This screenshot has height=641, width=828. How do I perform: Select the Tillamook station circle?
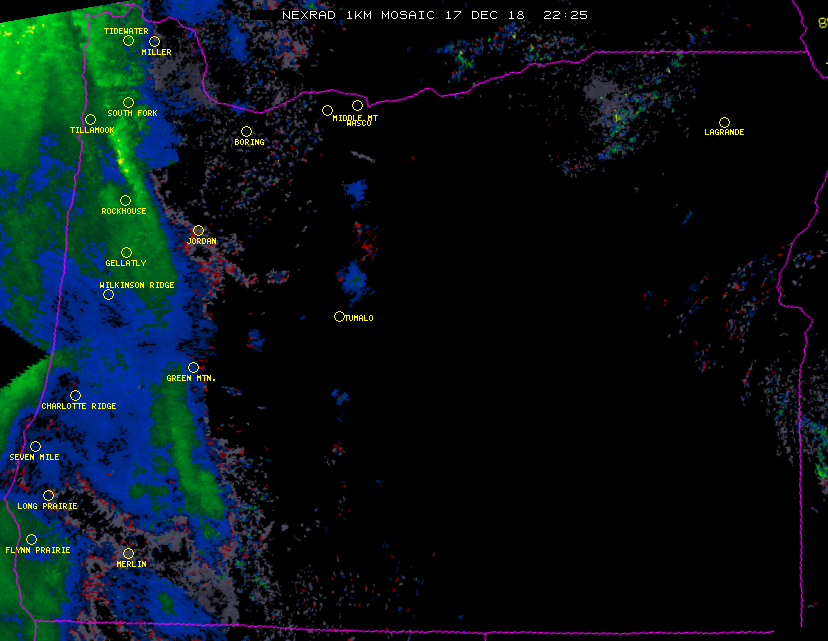pos(90,120)
